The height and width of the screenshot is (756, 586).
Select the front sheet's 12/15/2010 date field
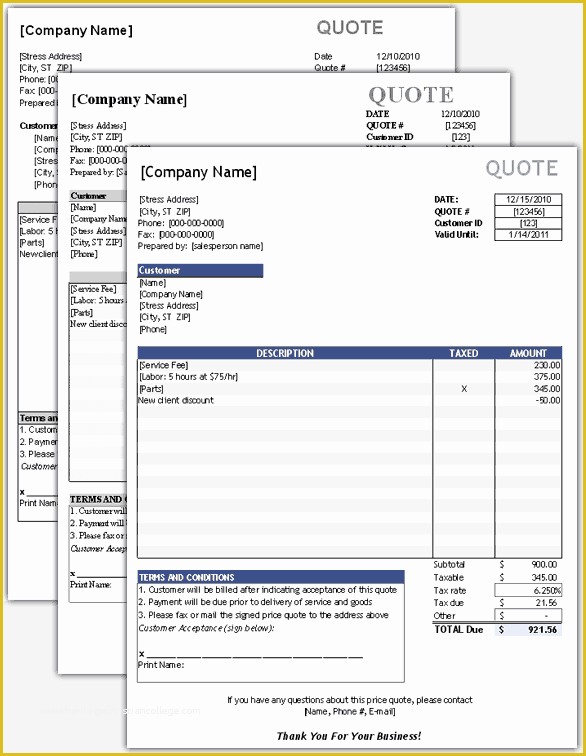tap(528, 200)
